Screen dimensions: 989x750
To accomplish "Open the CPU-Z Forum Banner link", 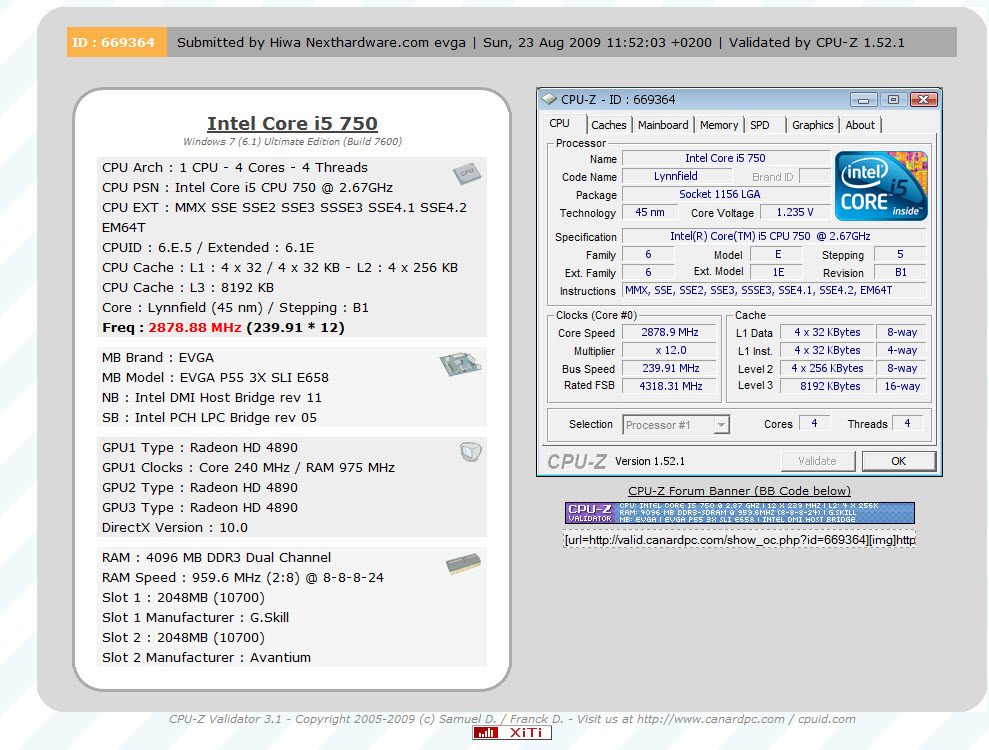I will pyautogui.click(x=739, y=491).
